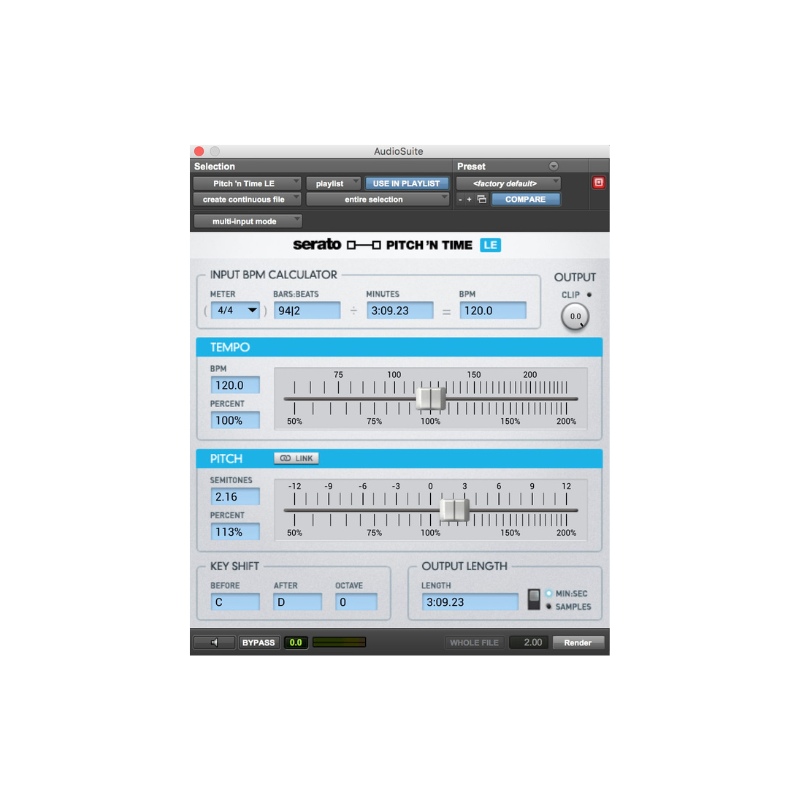Click the OUTPUT level knob

(x=573, y=314)
